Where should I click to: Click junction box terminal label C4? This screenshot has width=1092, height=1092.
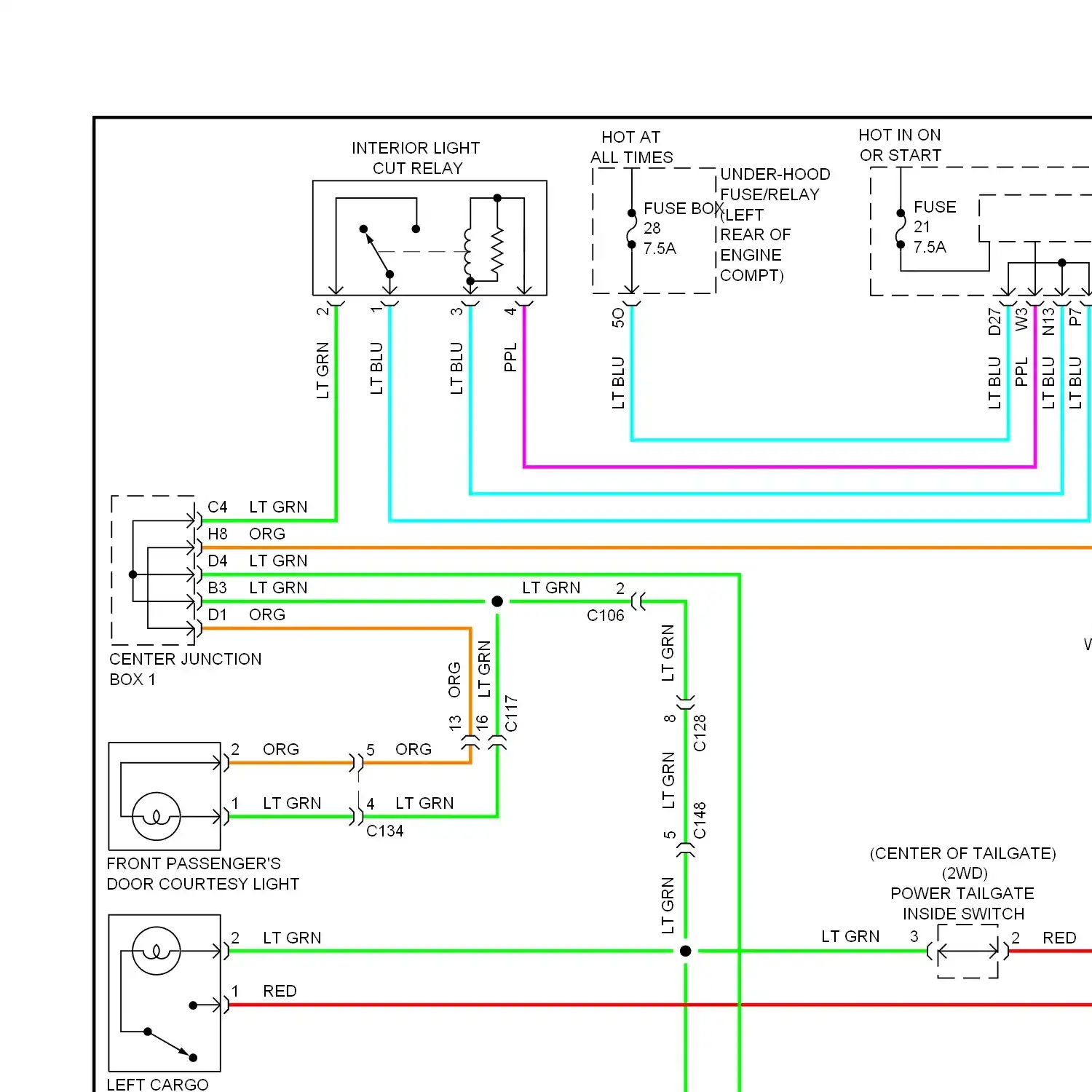[217, 507]
